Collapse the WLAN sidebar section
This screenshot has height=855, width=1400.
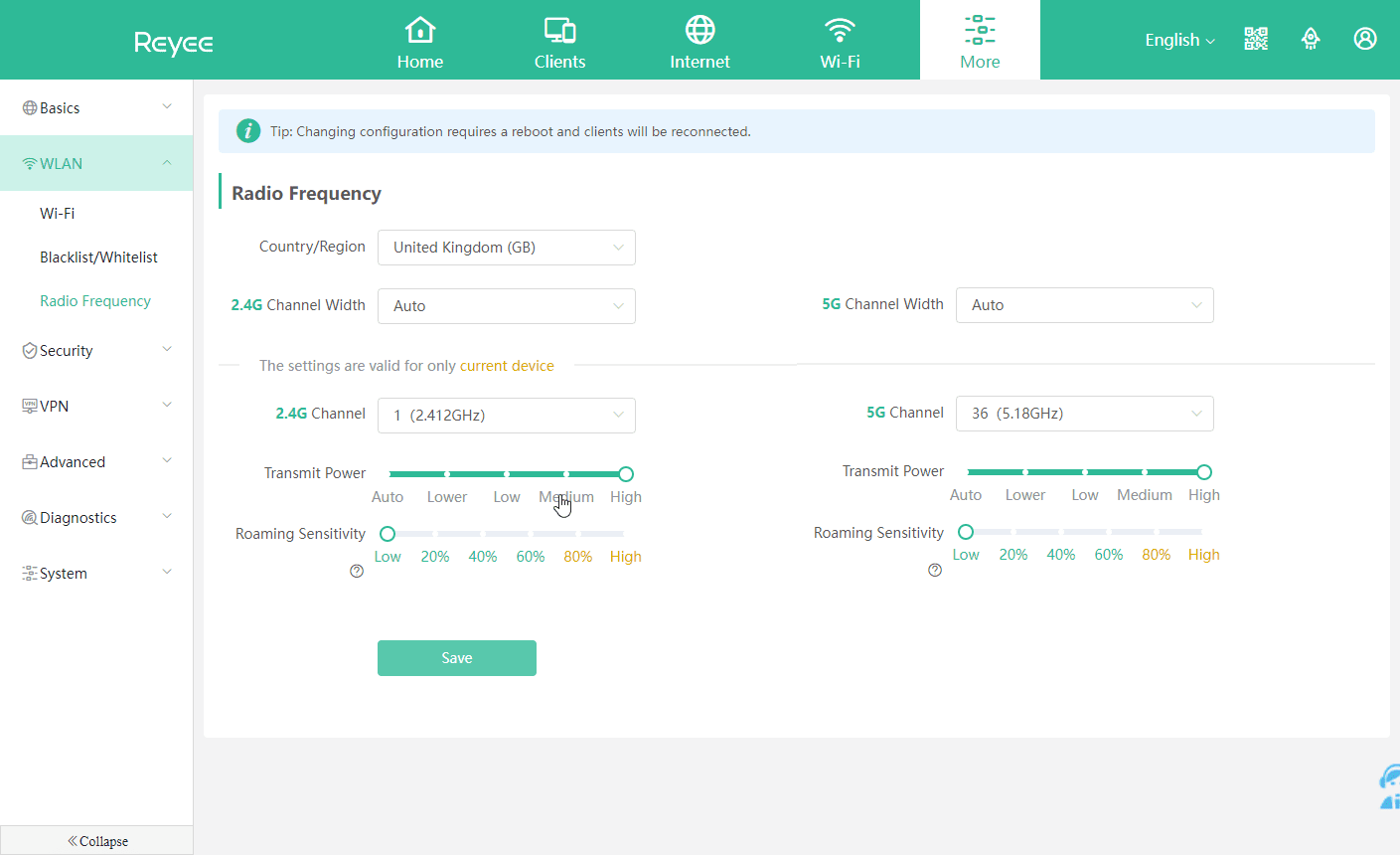[x=96, y=163]
